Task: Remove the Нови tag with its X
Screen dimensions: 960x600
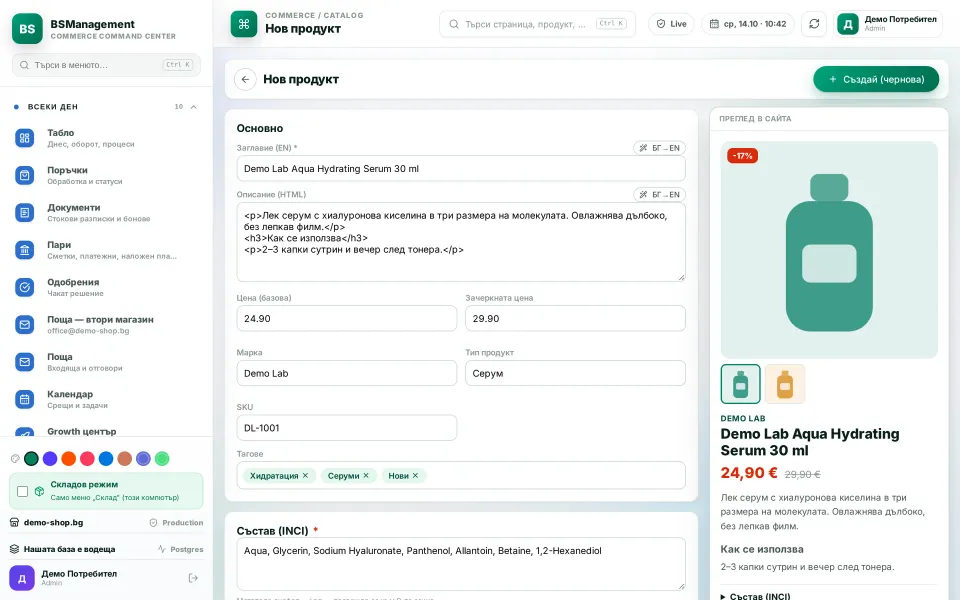Action: click(415, 476)
